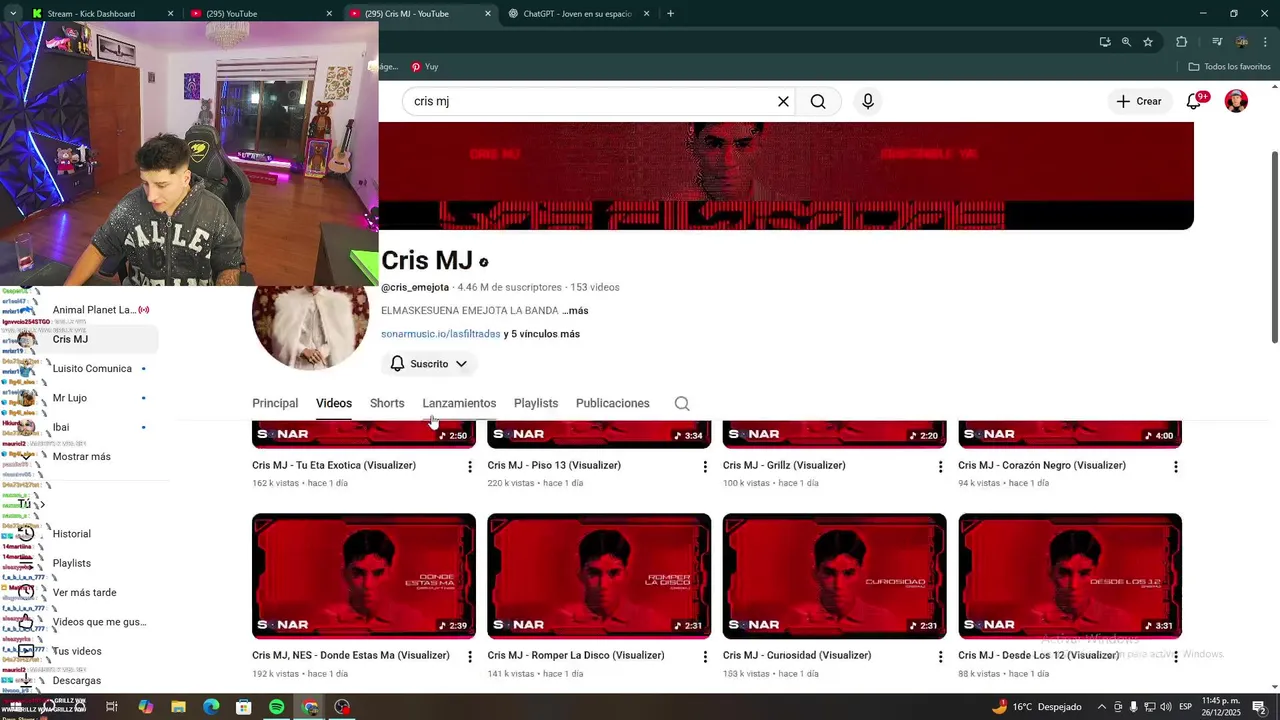Open Chrome profile avatar in toolbar
1280x720 pixels.
point(1242,42)
